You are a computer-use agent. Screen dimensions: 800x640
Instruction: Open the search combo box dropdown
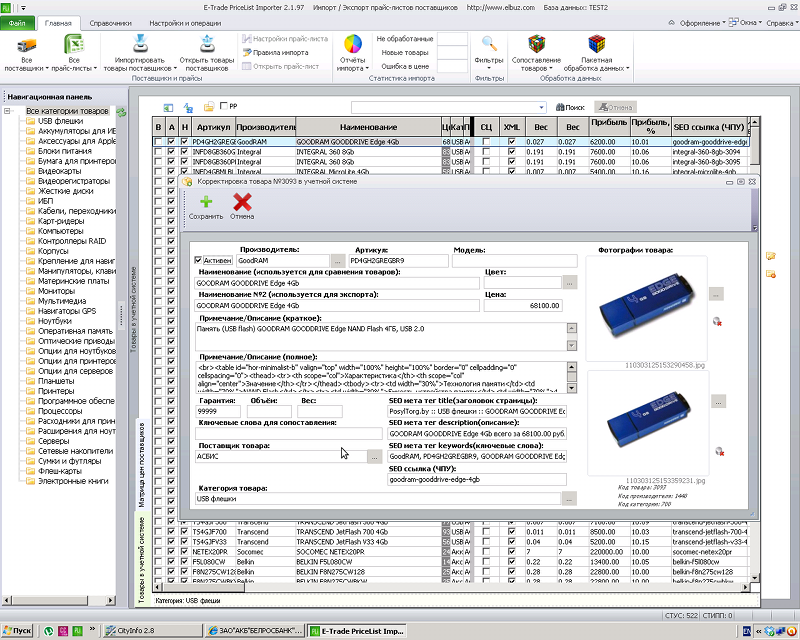[x=541, y=108]
